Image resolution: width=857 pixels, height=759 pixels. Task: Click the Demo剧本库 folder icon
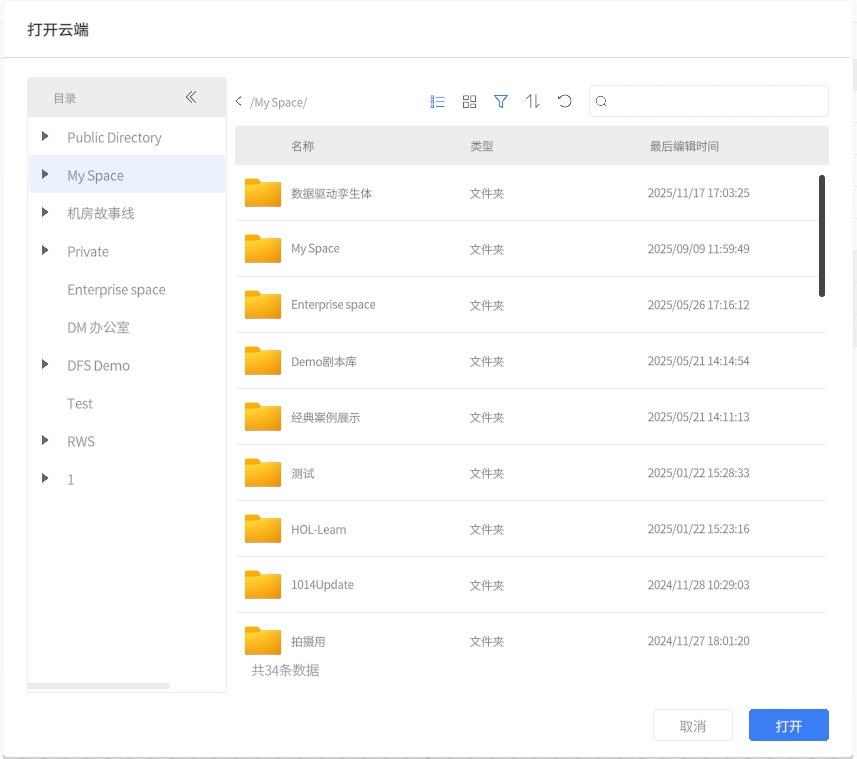(263, 361)
